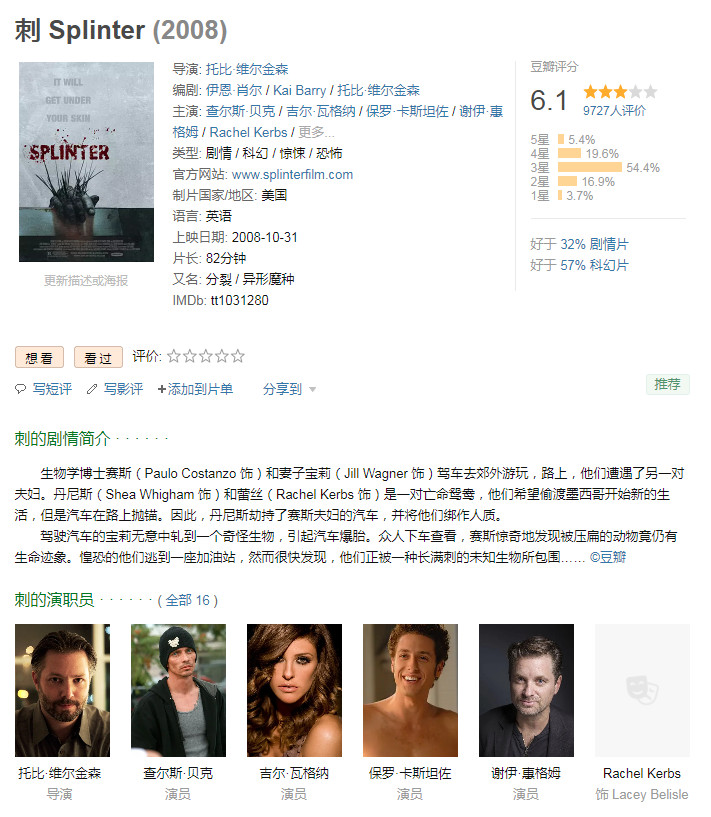Rate the movie three stars
Screen dimensions: 711x817
[x=206, y=356]
